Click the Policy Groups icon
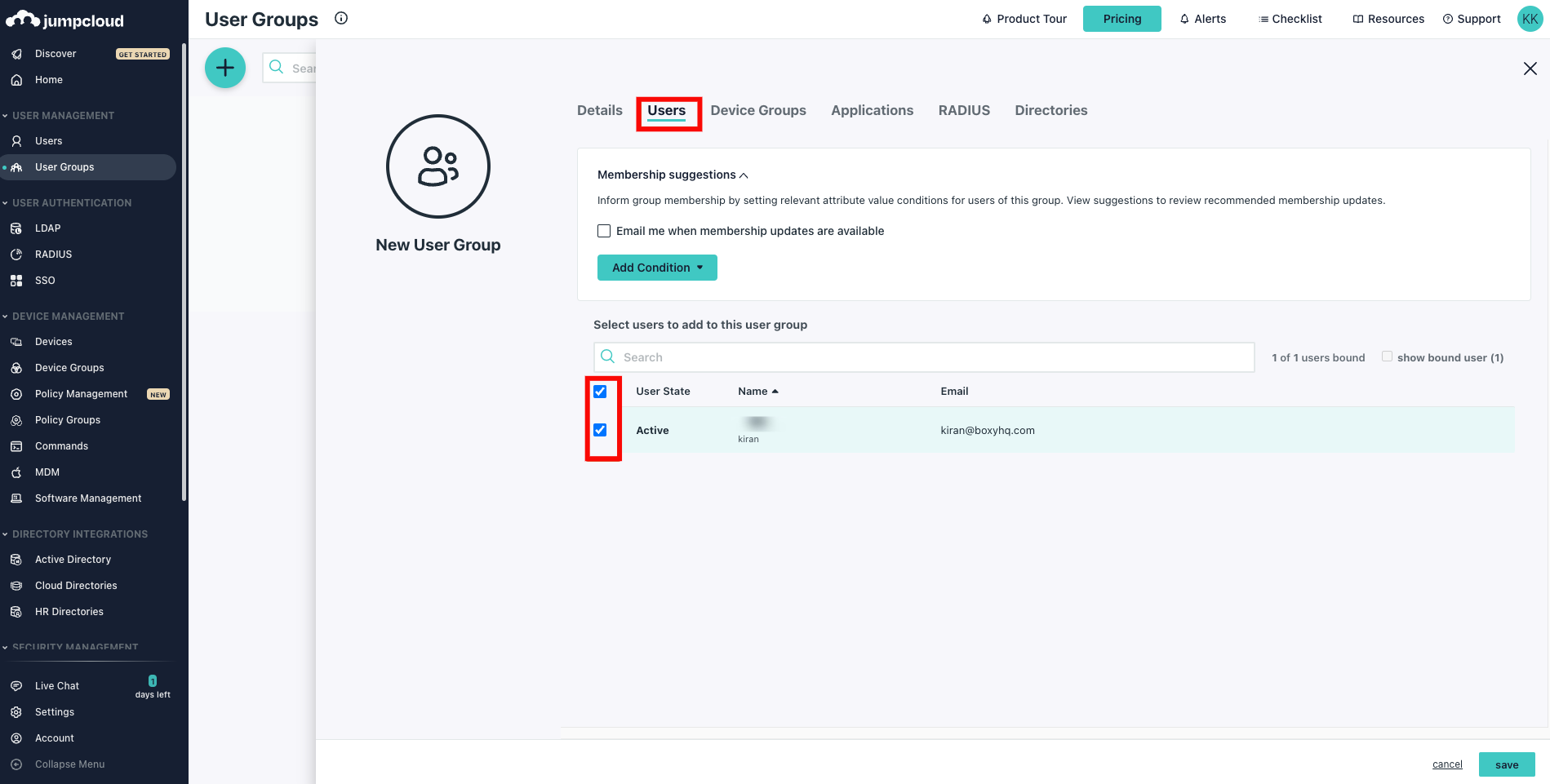The image size is (1550, 784). pyautogui.click(x=16, y=420)
